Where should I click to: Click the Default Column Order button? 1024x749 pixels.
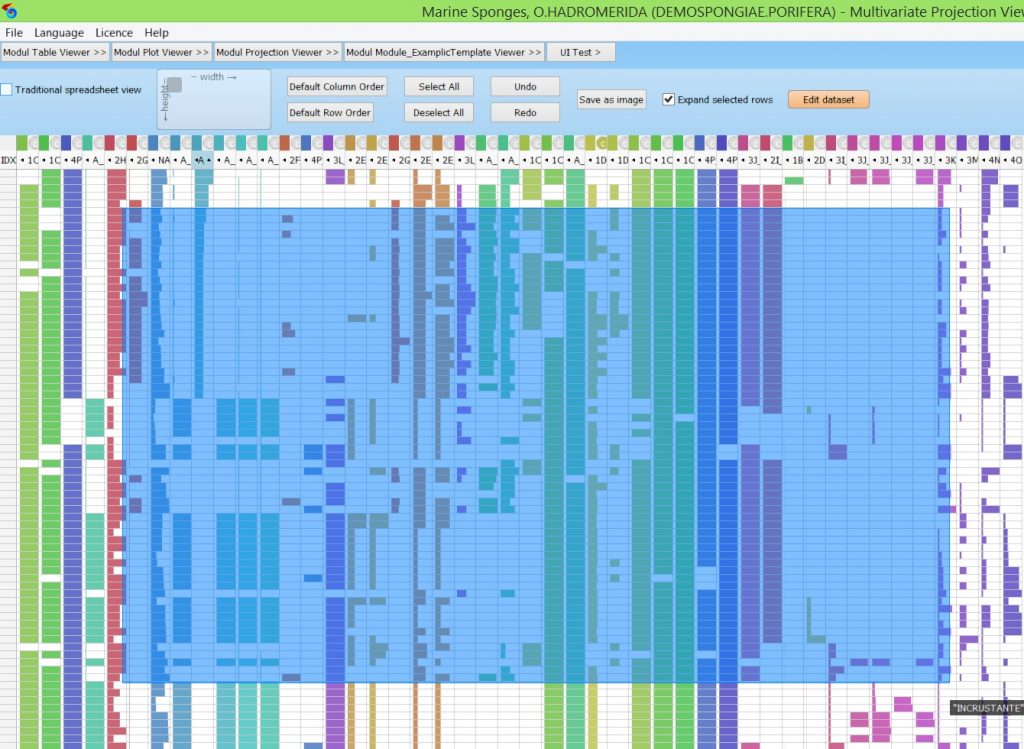pyautogui.click(x=337, y=87)
